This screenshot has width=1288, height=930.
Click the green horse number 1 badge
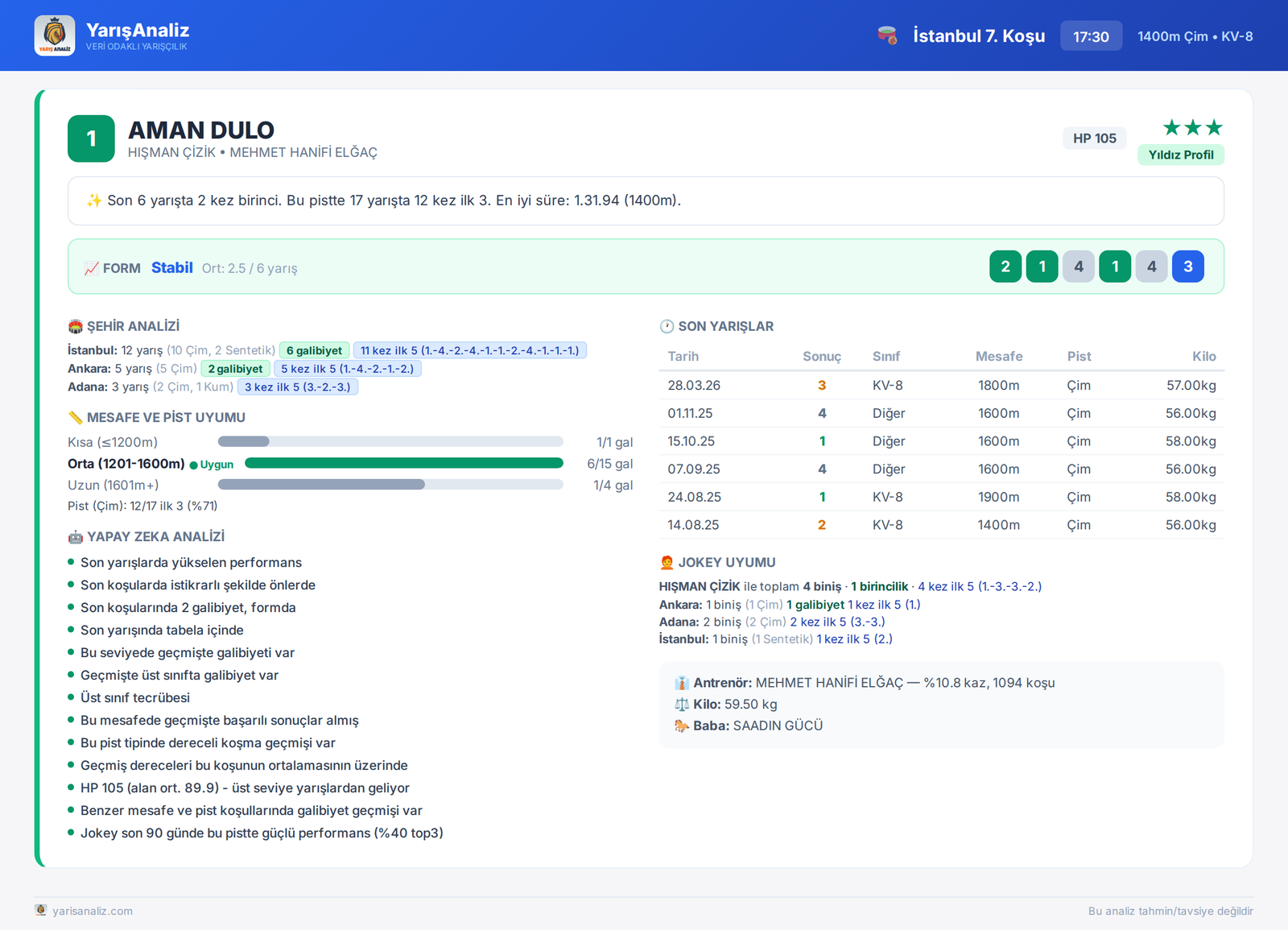91,138
